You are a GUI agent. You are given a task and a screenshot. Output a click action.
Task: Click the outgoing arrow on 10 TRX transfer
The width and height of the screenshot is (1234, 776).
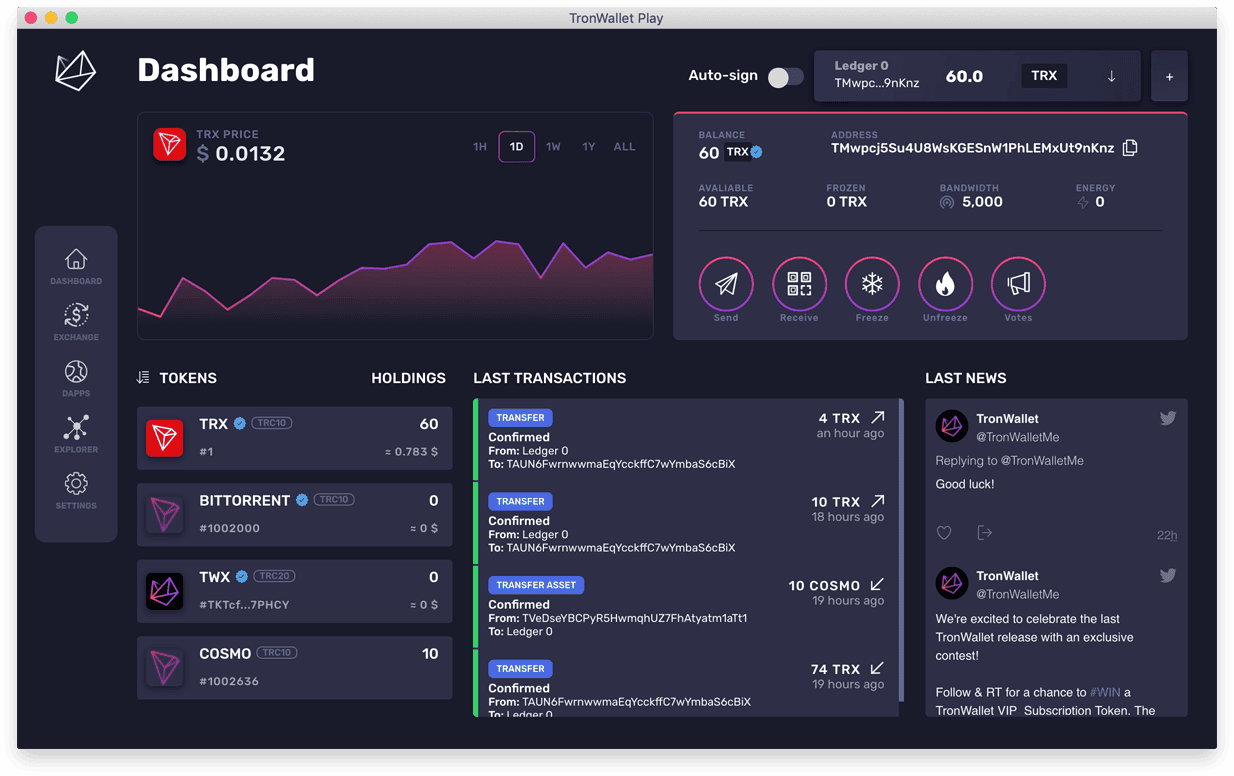coord(878,501)
